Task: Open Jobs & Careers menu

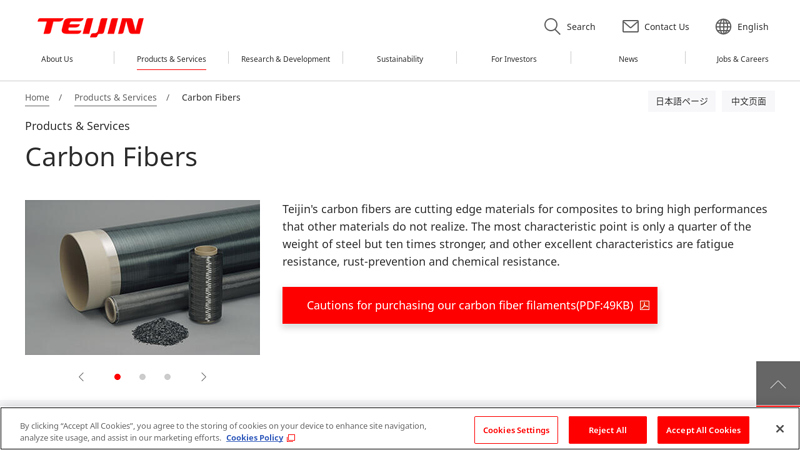Action: click(x=742, y=59)
